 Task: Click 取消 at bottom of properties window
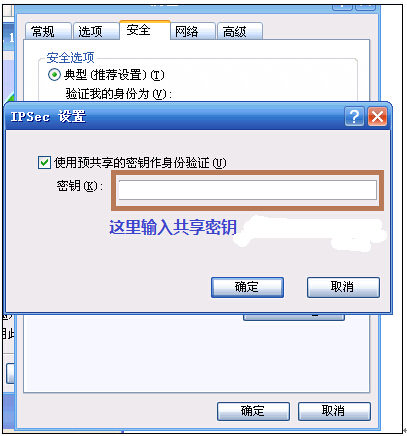coord(334,411)
